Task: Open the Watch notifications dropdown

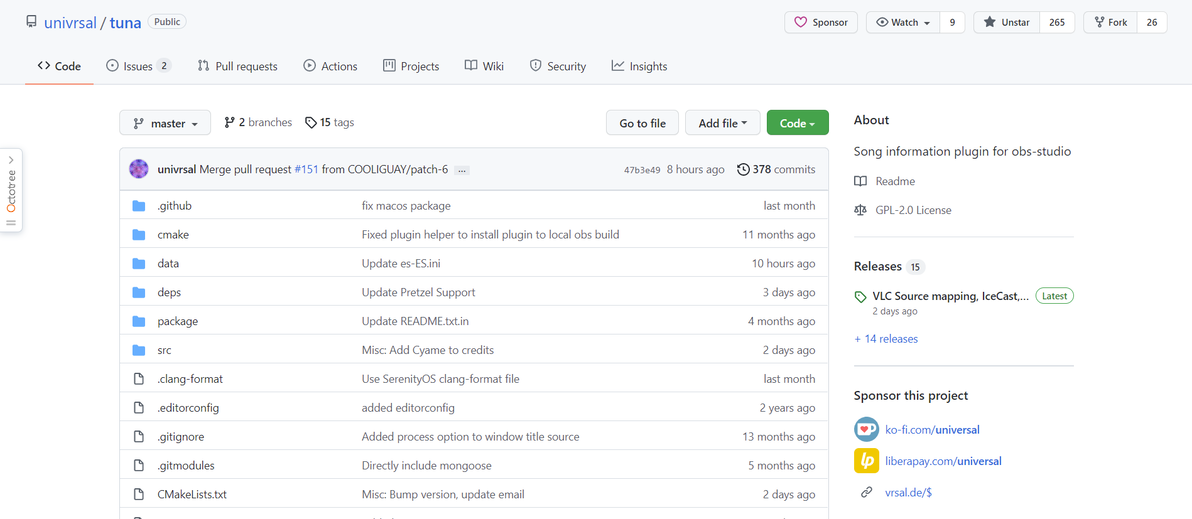Action: (903, 22)
